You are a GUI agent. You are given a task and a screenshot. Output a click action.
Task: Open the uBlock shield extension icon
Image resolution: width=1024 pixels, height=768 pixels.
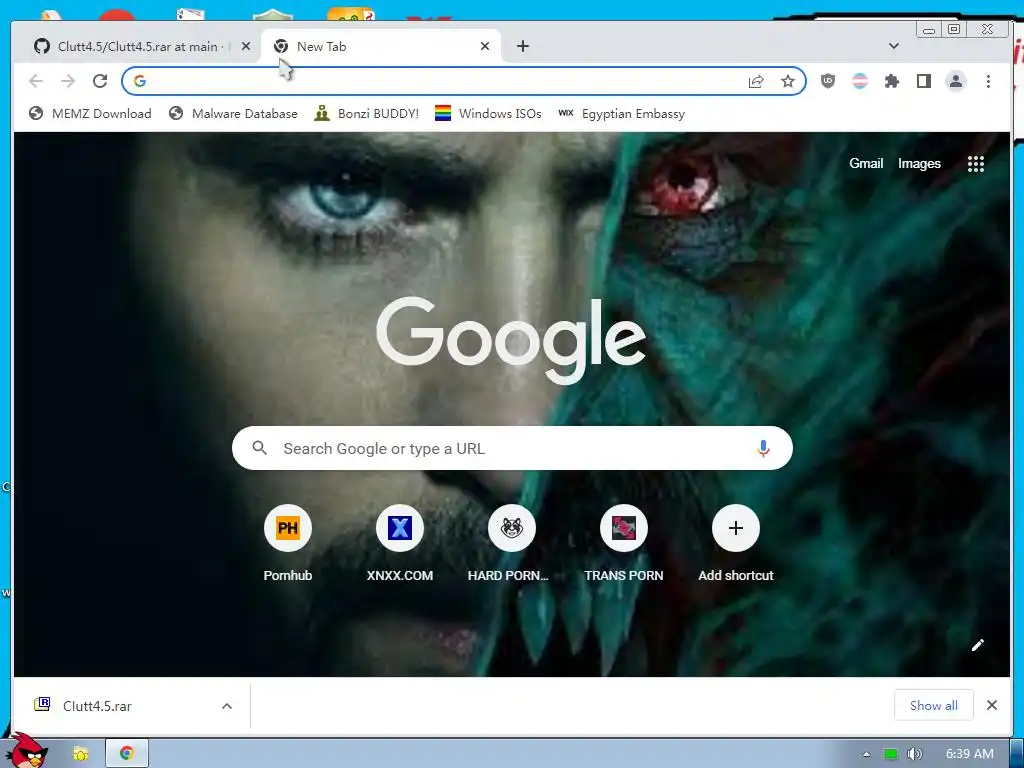828,81
